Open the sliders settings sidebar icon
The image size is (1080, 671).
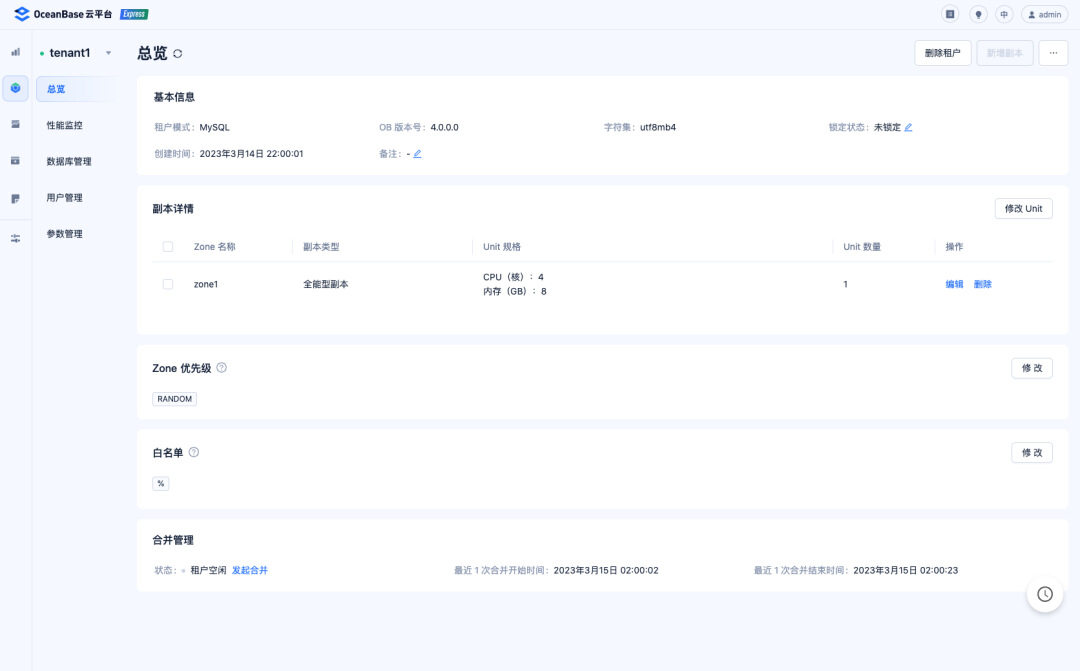click(x=15, y=238)
